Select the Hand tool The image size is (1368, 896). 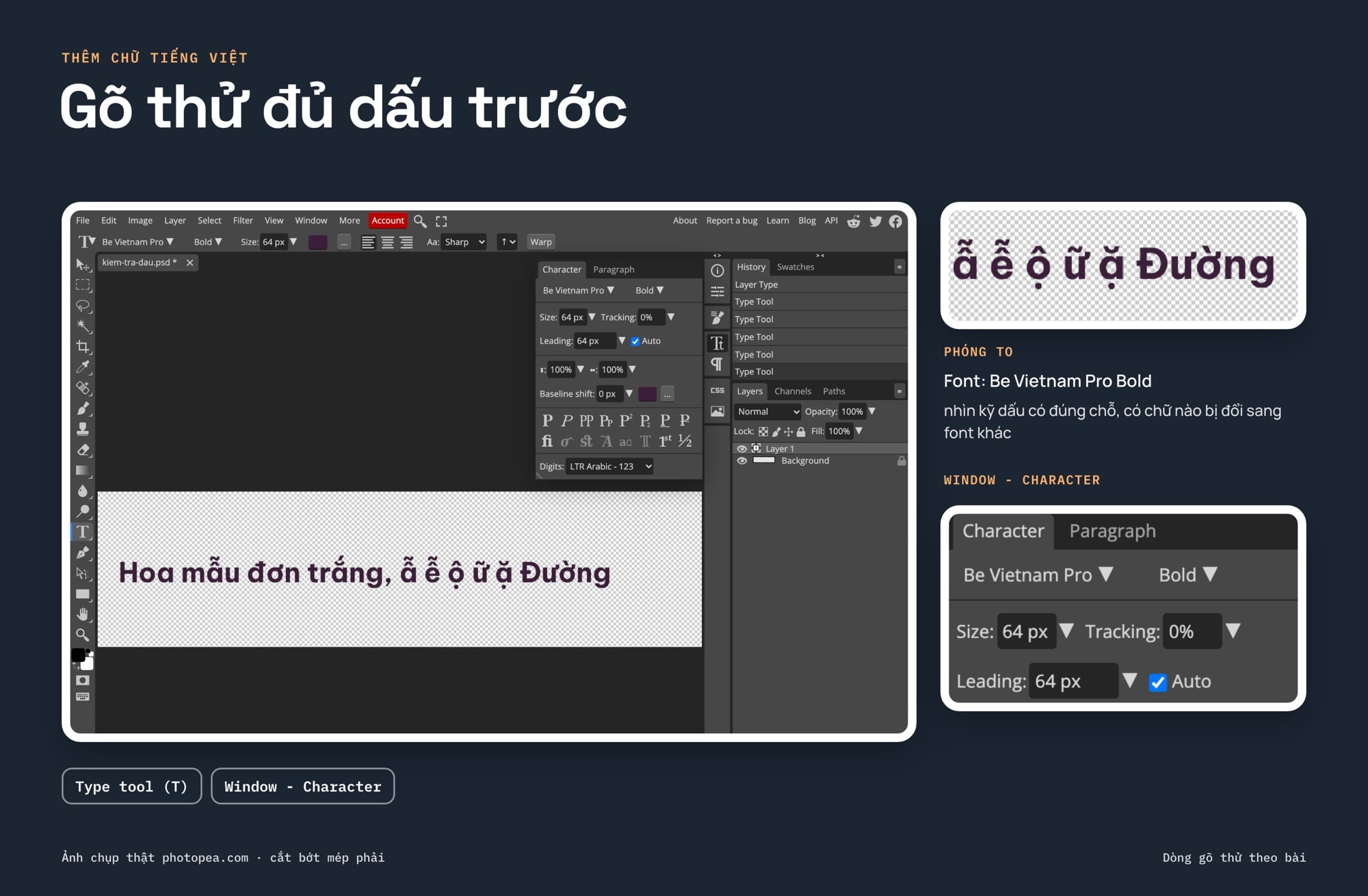click(83, 614)
